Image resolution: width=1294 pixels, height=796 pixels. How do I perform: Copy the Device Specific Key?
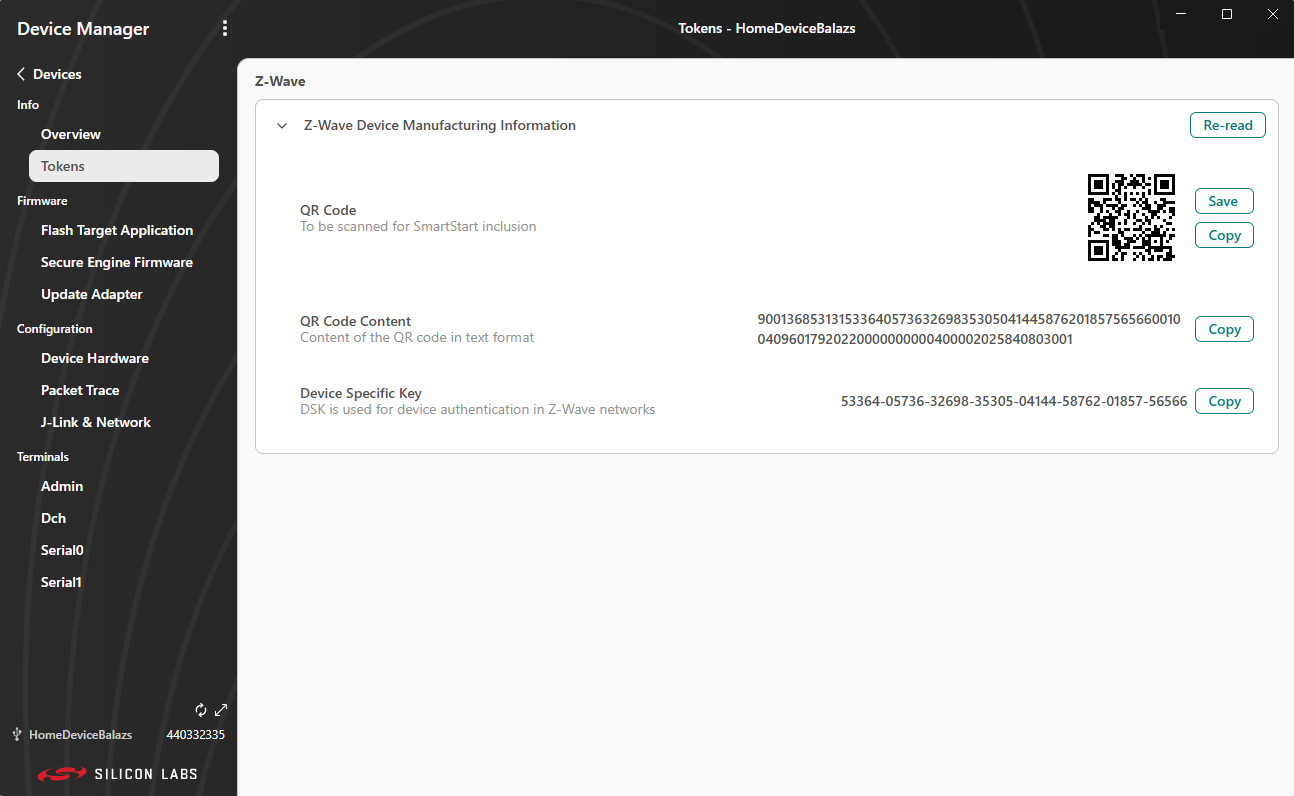[1224, 401]
